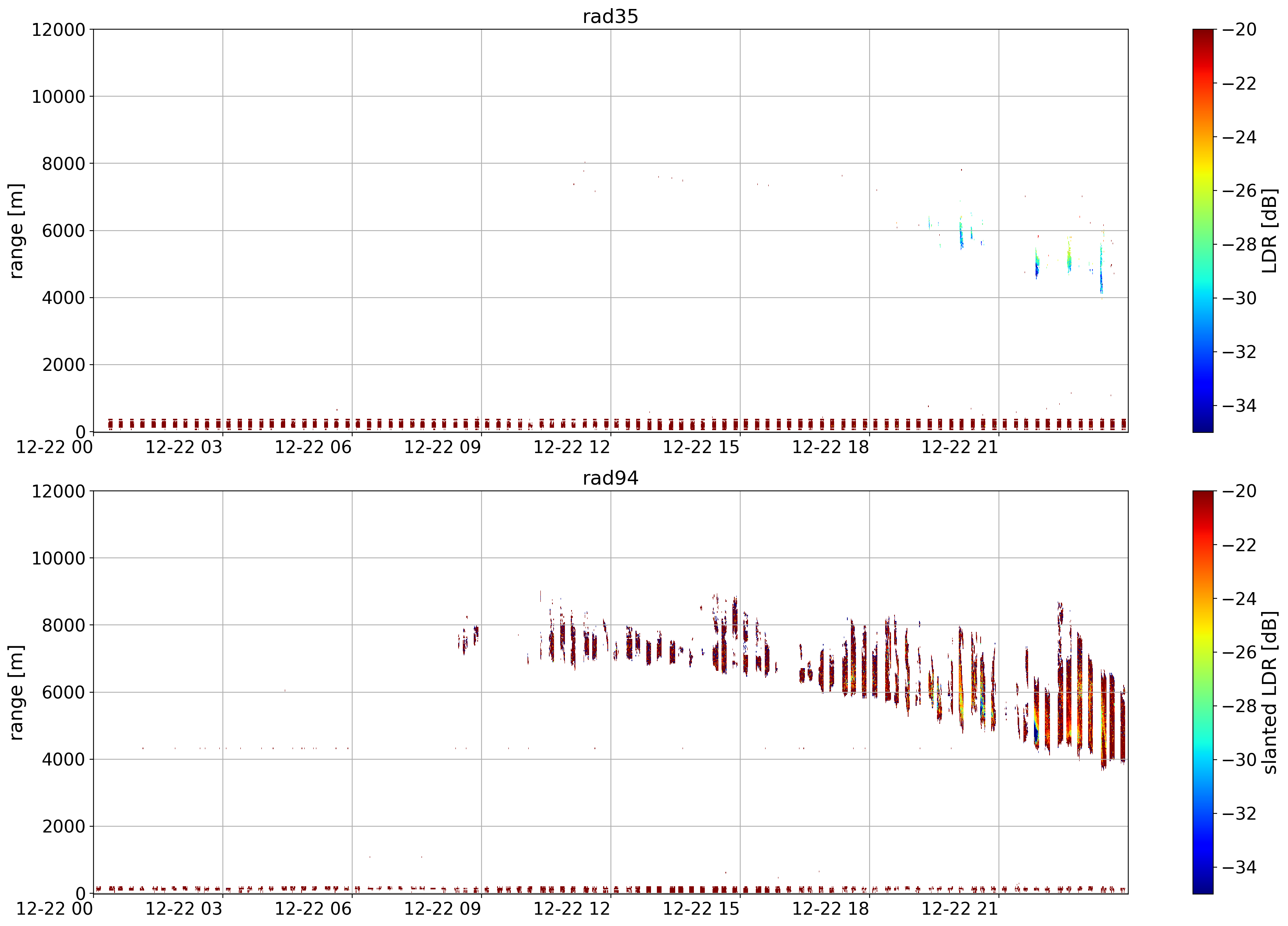Screen dimensions: 1288x926
Task: Click the 8000 tick on rad35 y-axis
Action: pos(64,164)
